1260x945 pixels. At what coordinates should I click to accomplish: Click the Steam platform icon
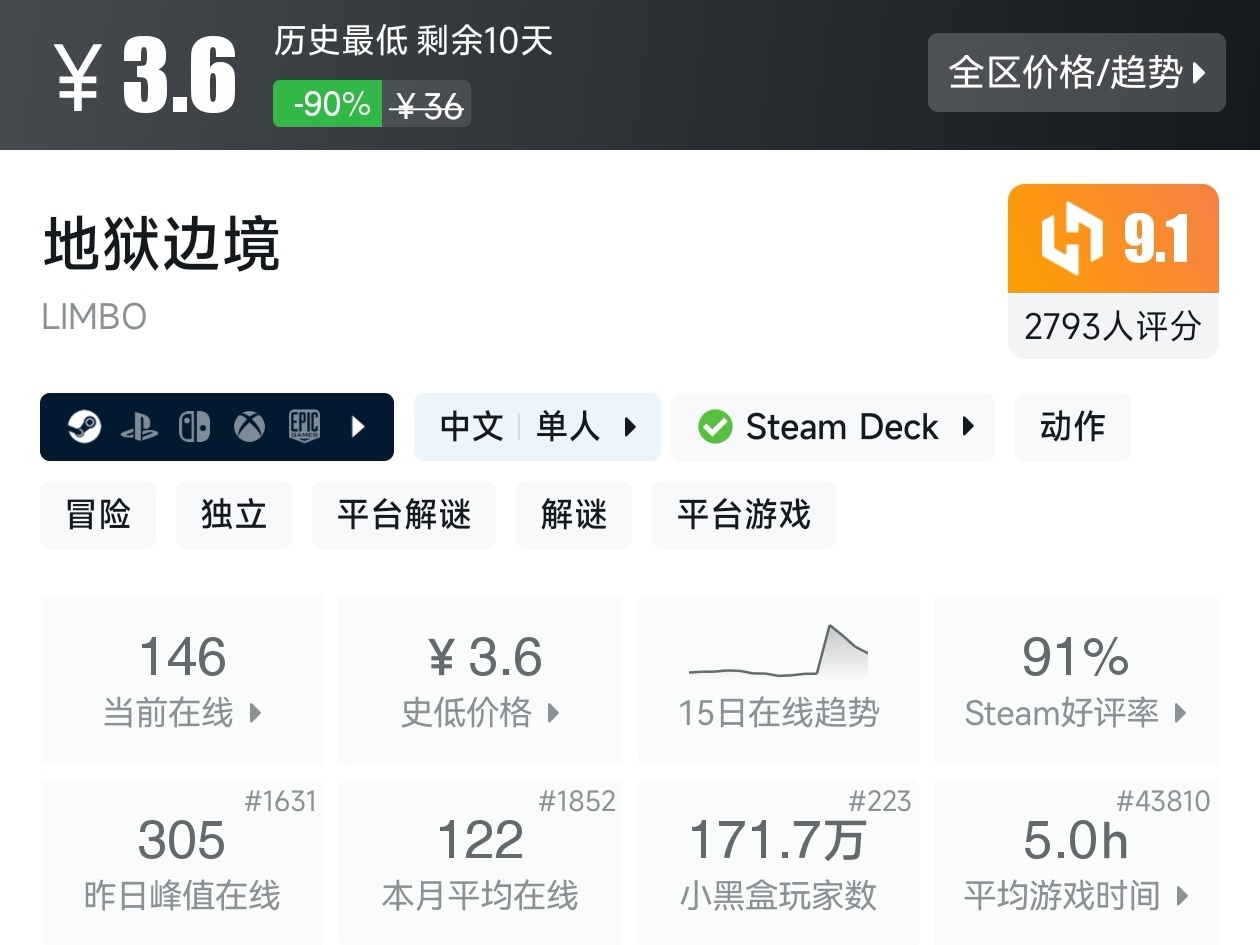point(84,427)
